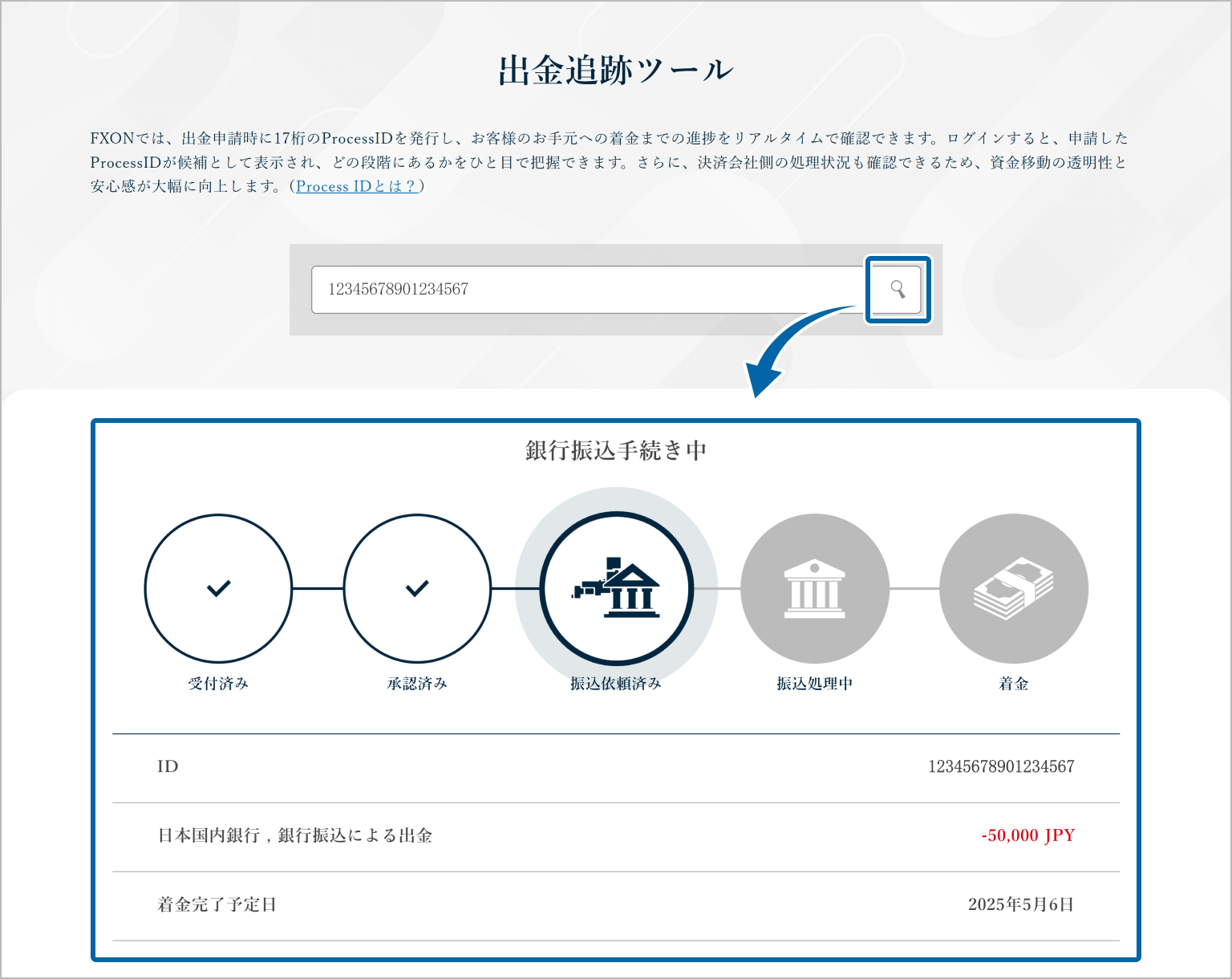This screenshot has height=979, width=1232.
Task: Click the 受付済み step label text
Action: tap(218, 684)
